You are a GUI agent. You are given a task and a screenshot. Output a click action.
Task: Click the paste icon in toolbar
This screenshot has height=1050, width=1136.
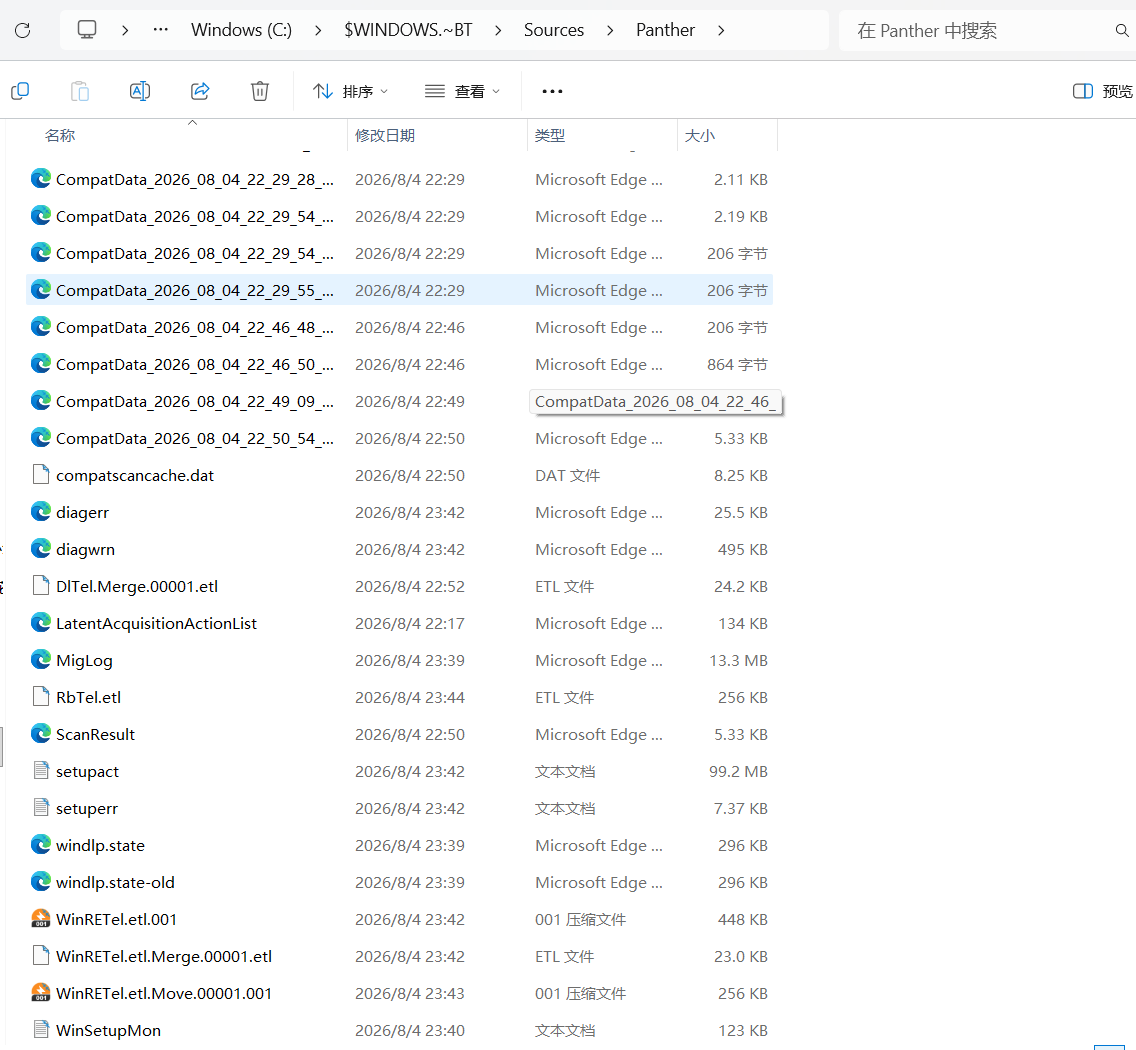80,91
